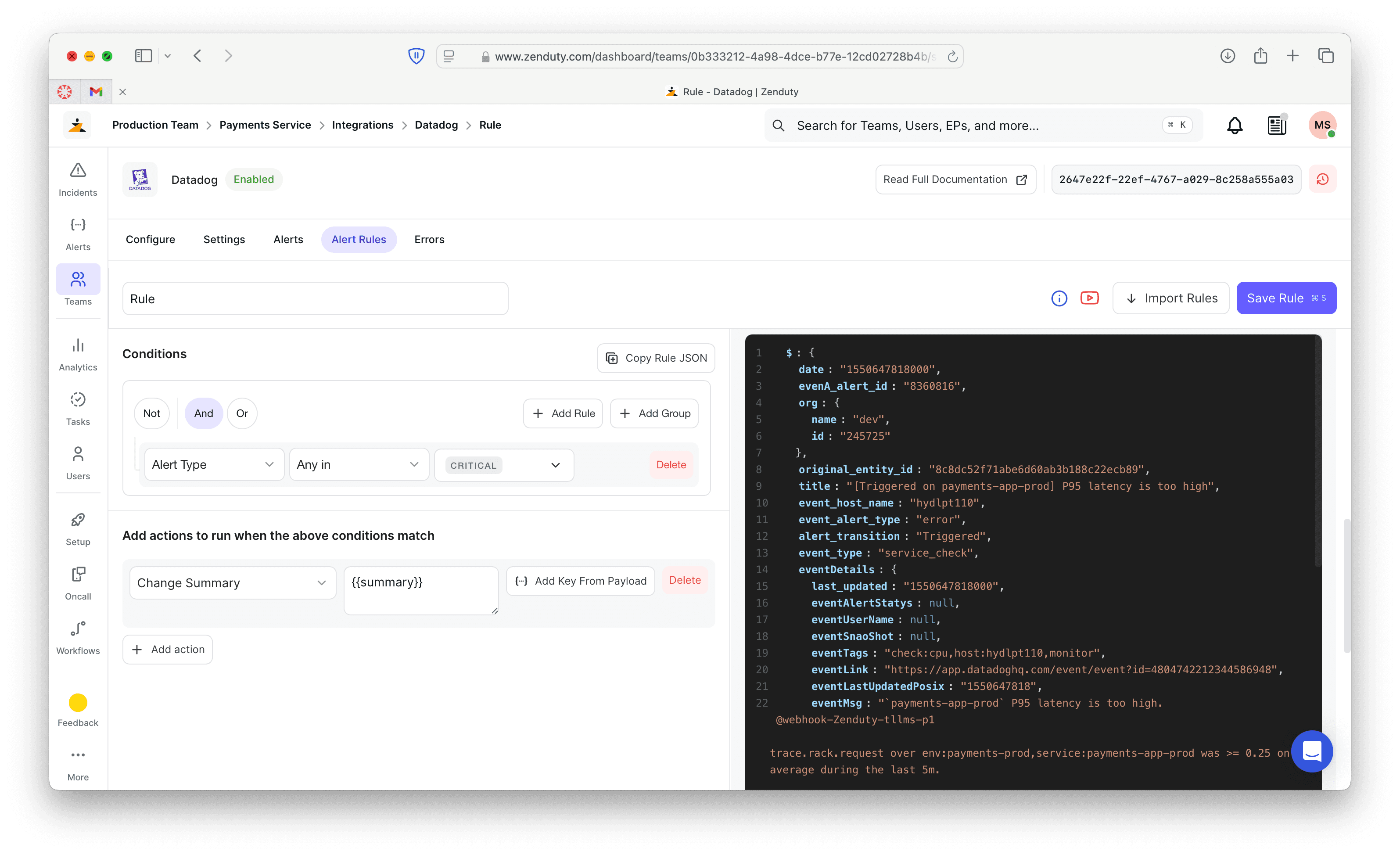1400x855 pixels.
Task: Click Safari share icon
Action: pos(1261,56)
